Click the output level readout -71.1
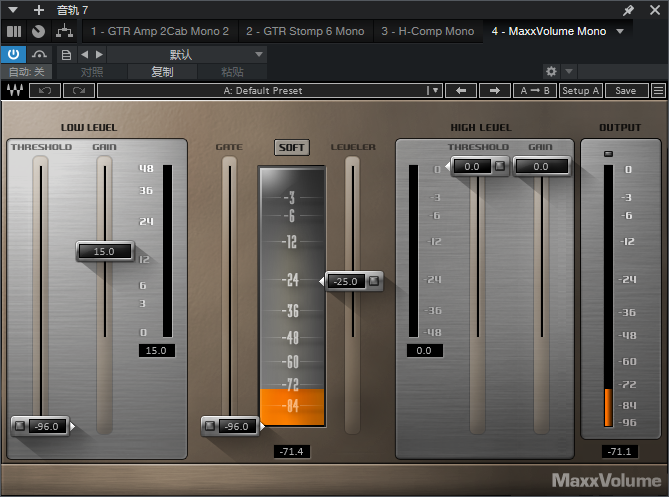Image resolution: width=669 pixels, height=497 pixels. [620, 451]
